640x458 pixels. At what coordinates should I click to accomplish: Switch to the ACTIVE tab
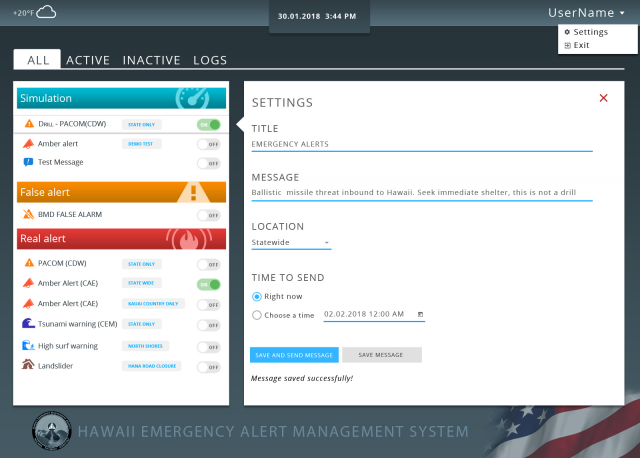pos(88,60)
